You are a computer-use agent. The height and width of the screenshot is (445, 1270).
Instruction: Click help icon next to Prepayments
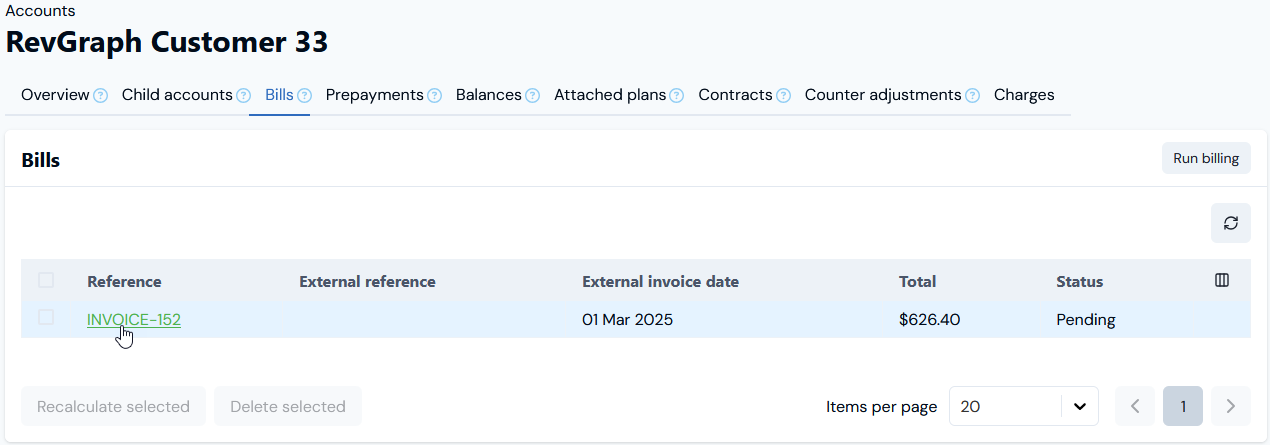coord(434,96)
